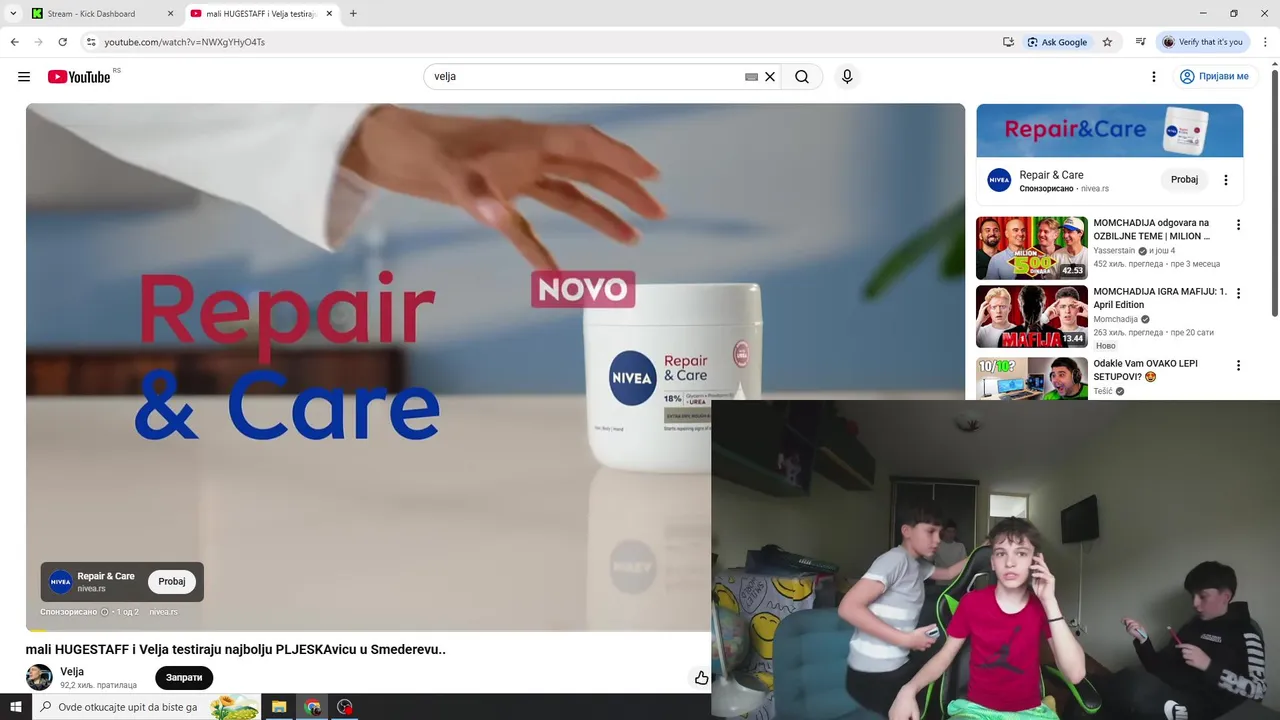Screen dimensions: 1280x720
Task: Open the tab search dropdown arrow
Action: pyautogui.click(x=13, y=13)
